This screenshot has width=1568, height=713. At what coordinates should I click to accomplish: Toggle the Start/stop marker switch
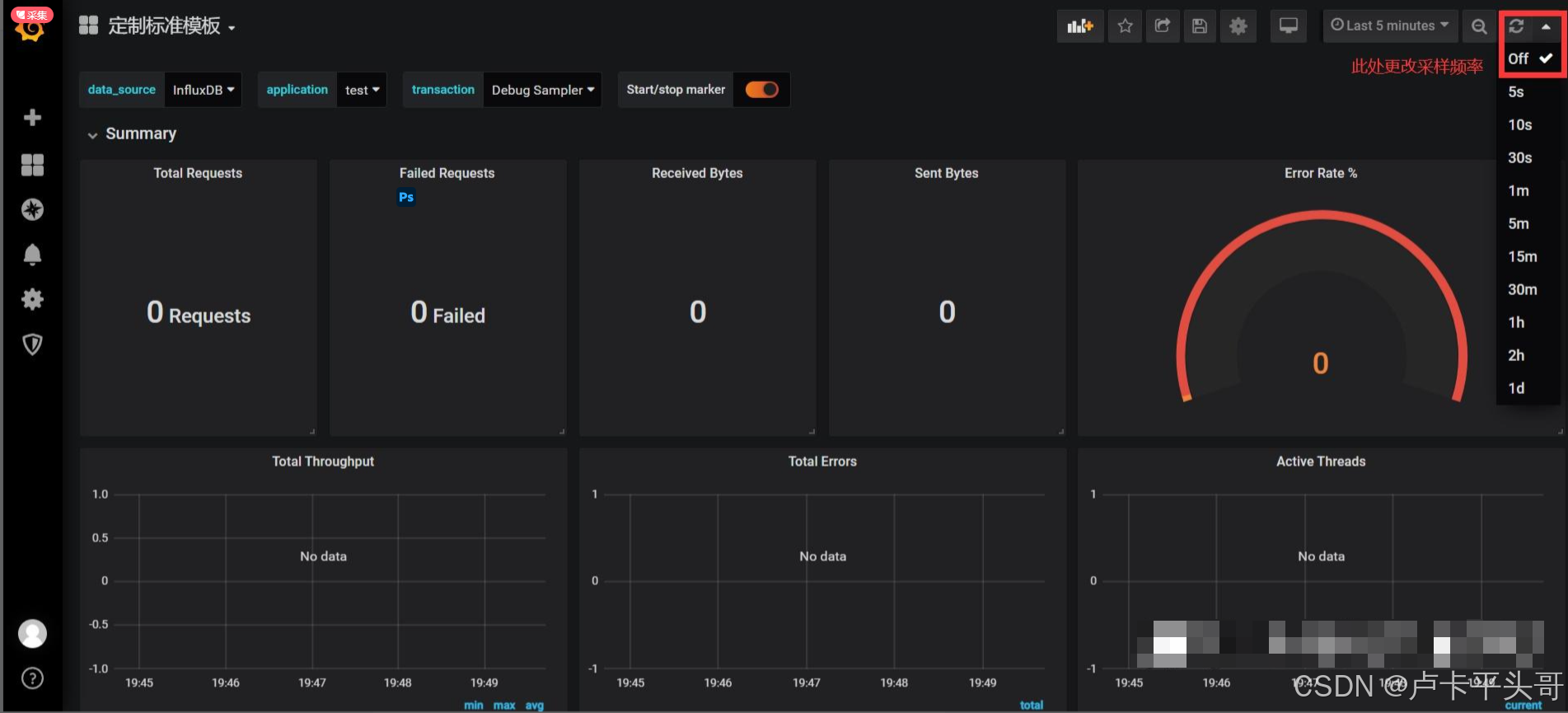click(762, 90)
